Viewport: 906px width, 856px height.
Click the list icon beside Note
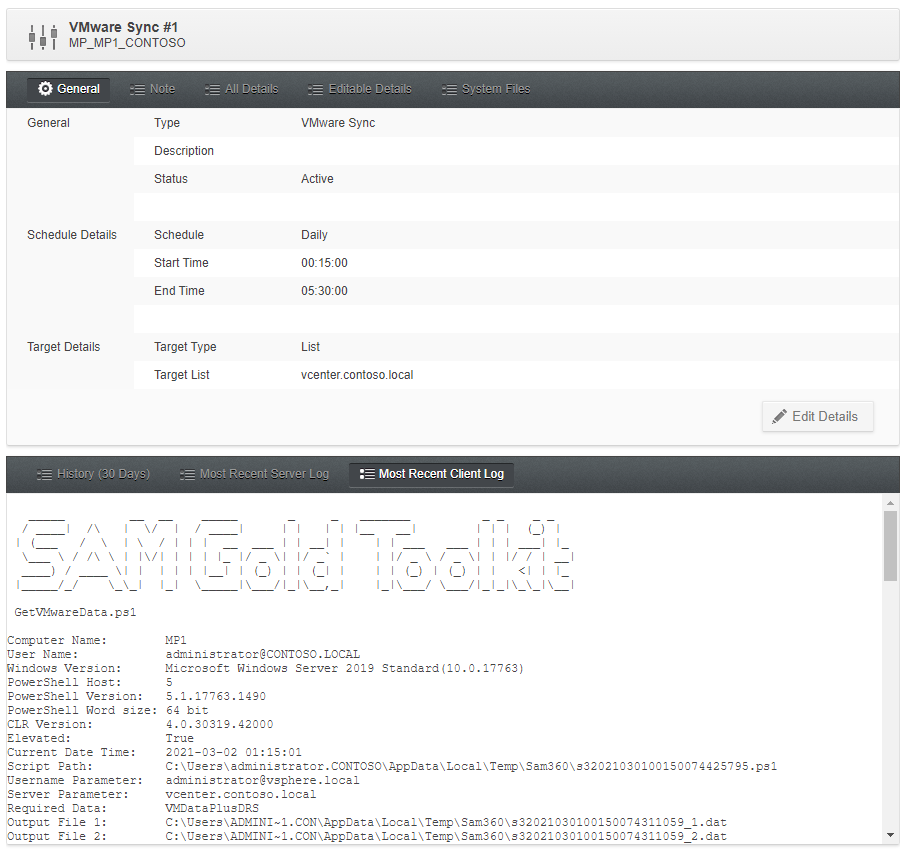138,90
